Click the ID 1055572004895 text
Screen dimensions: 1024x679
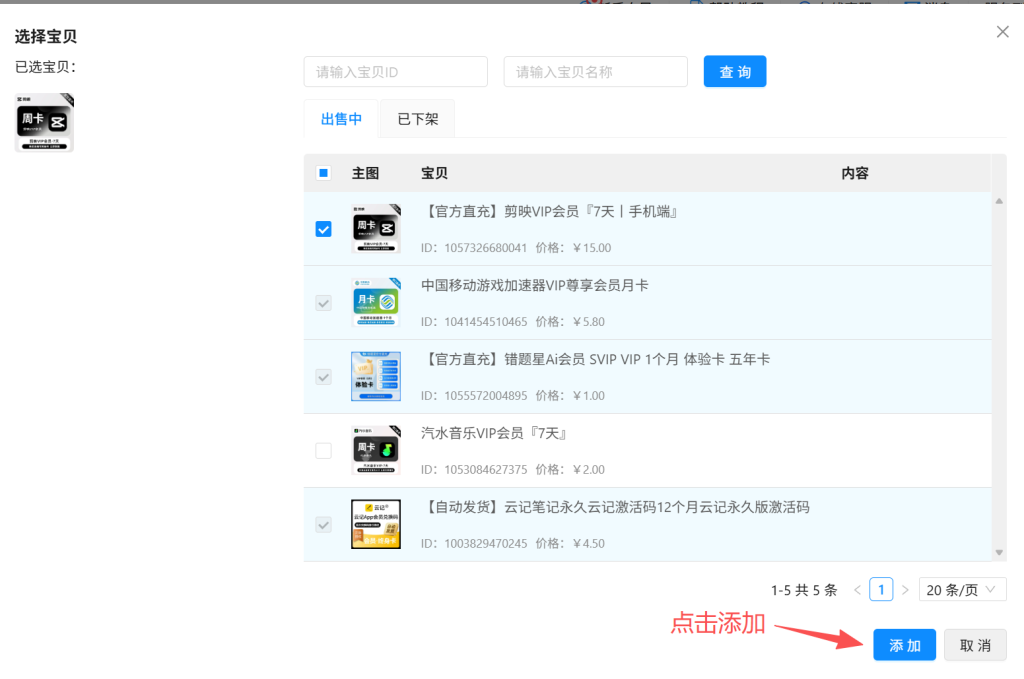(x=473, y=396)
